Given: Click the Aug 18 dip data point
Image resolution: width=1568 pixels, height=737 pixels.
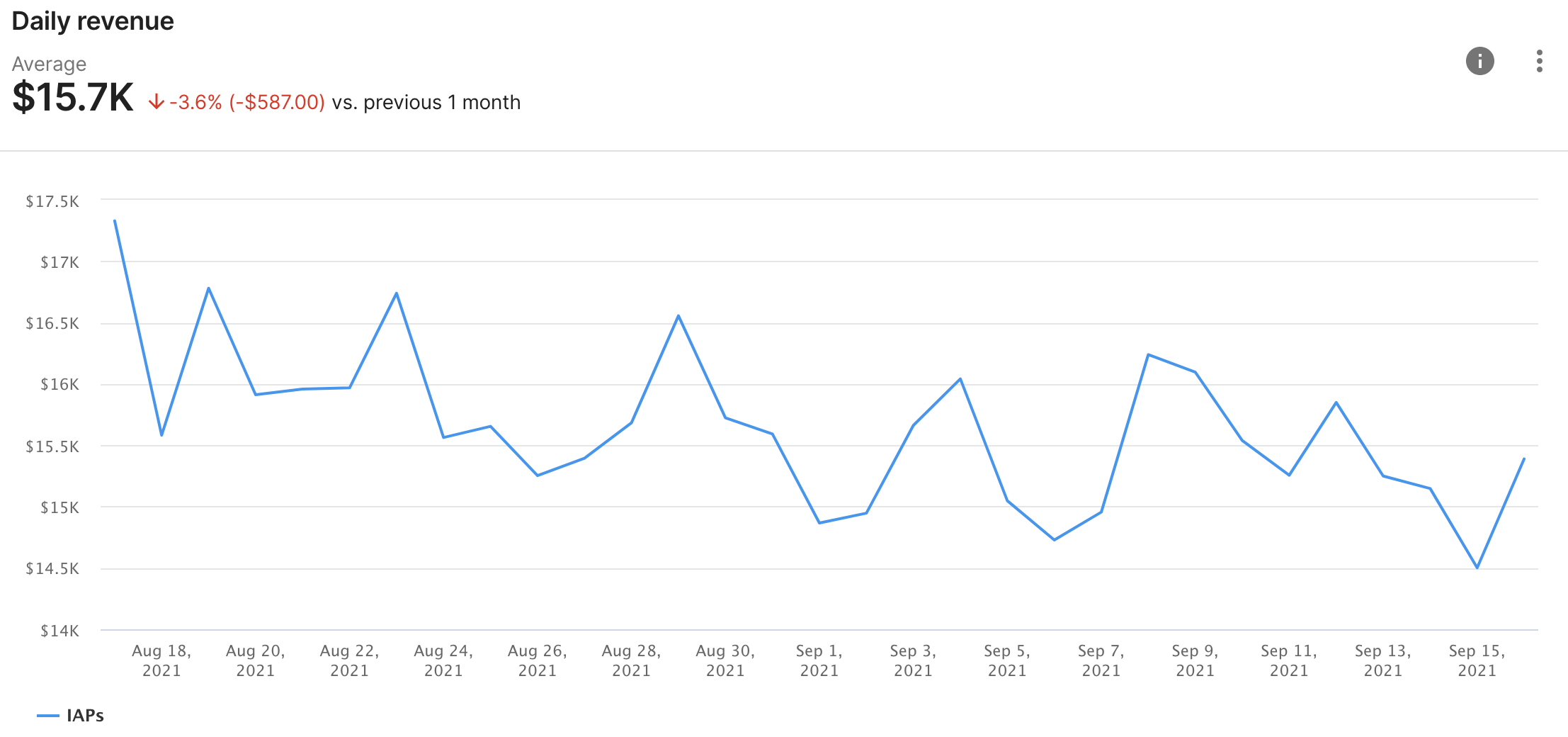Looking at the screenshot, I should click(161, 435).
